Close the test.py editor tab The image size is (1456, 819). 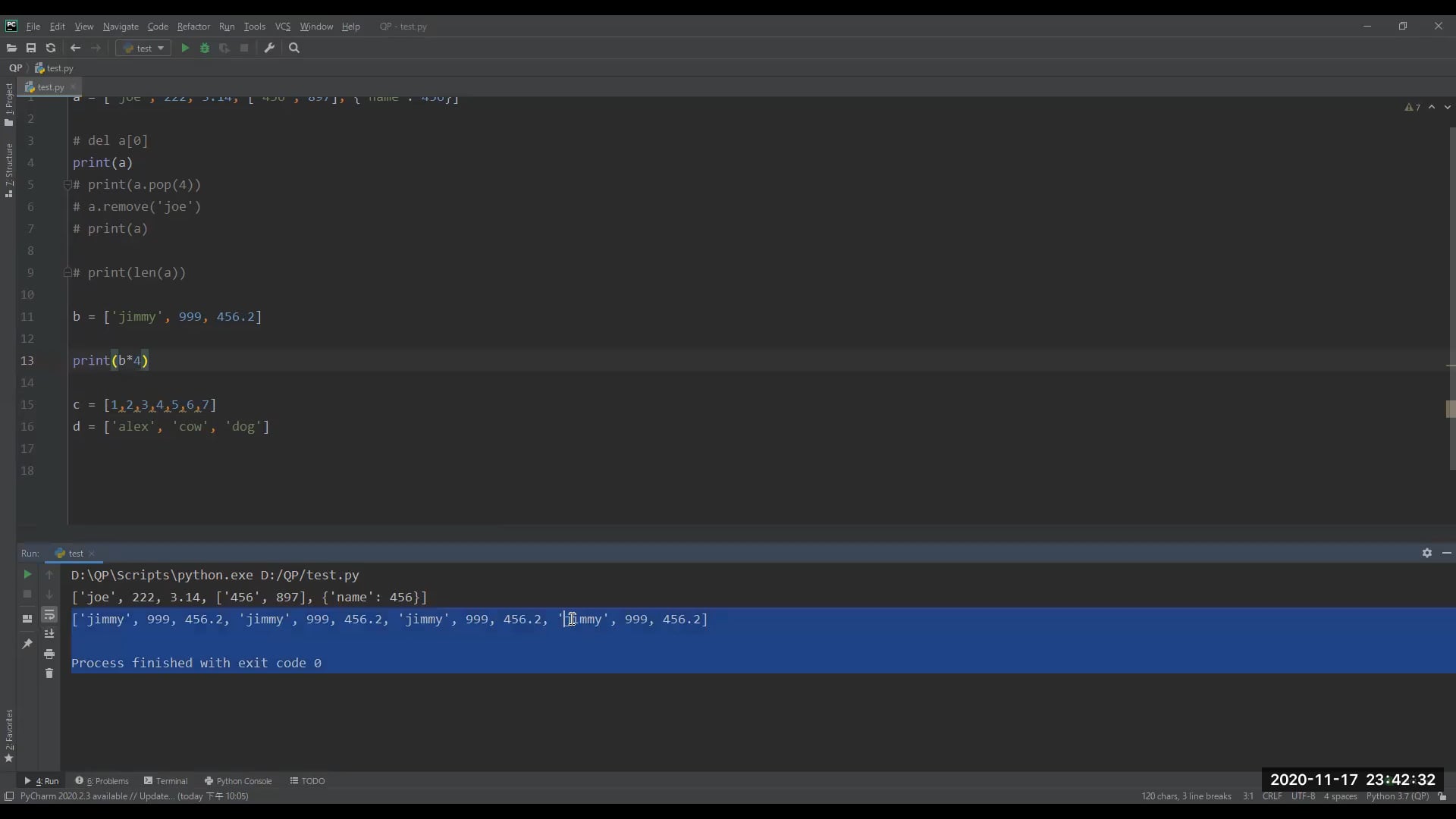74,87
